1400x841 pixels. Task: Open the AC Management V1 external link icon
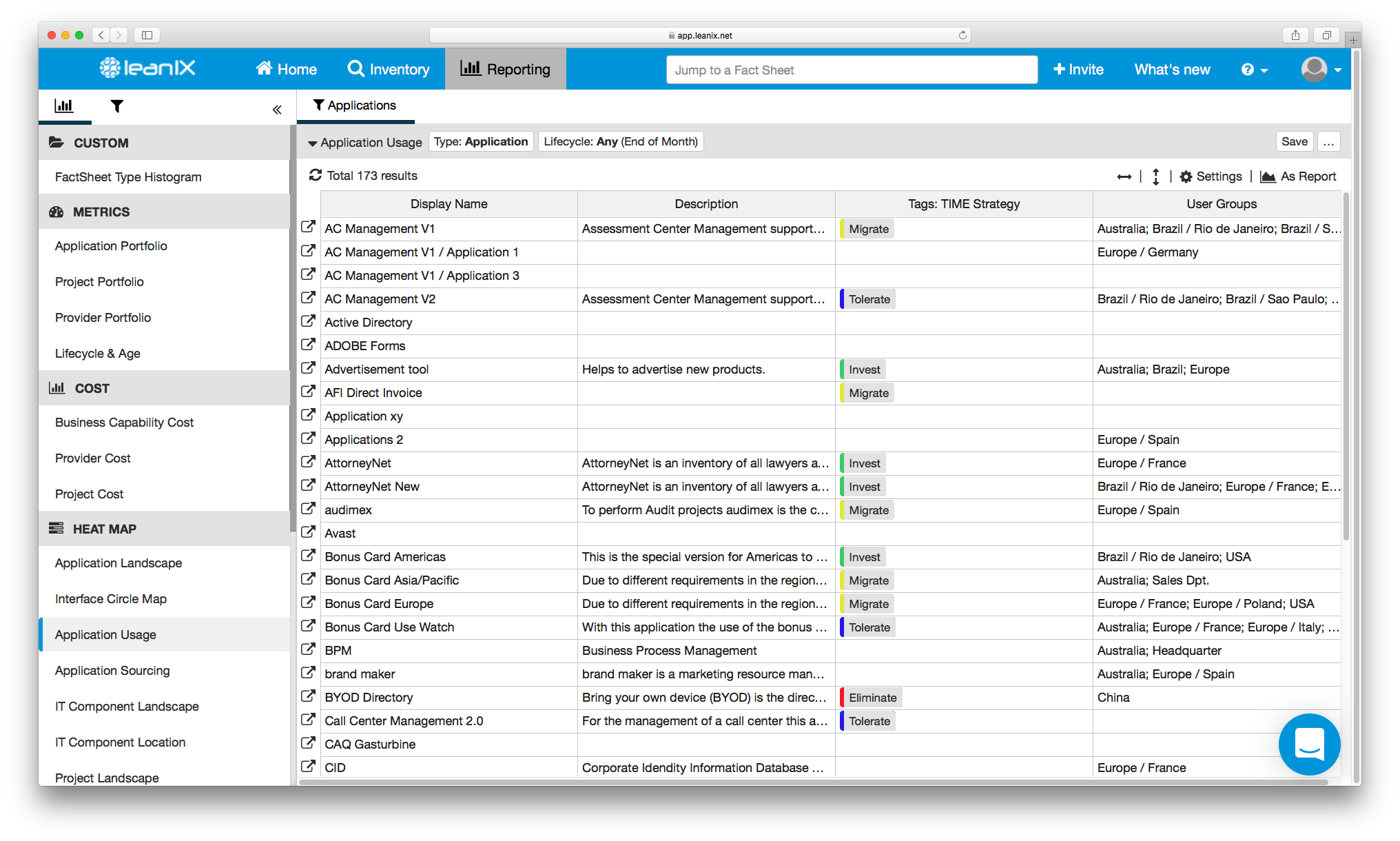pos(308,227)
